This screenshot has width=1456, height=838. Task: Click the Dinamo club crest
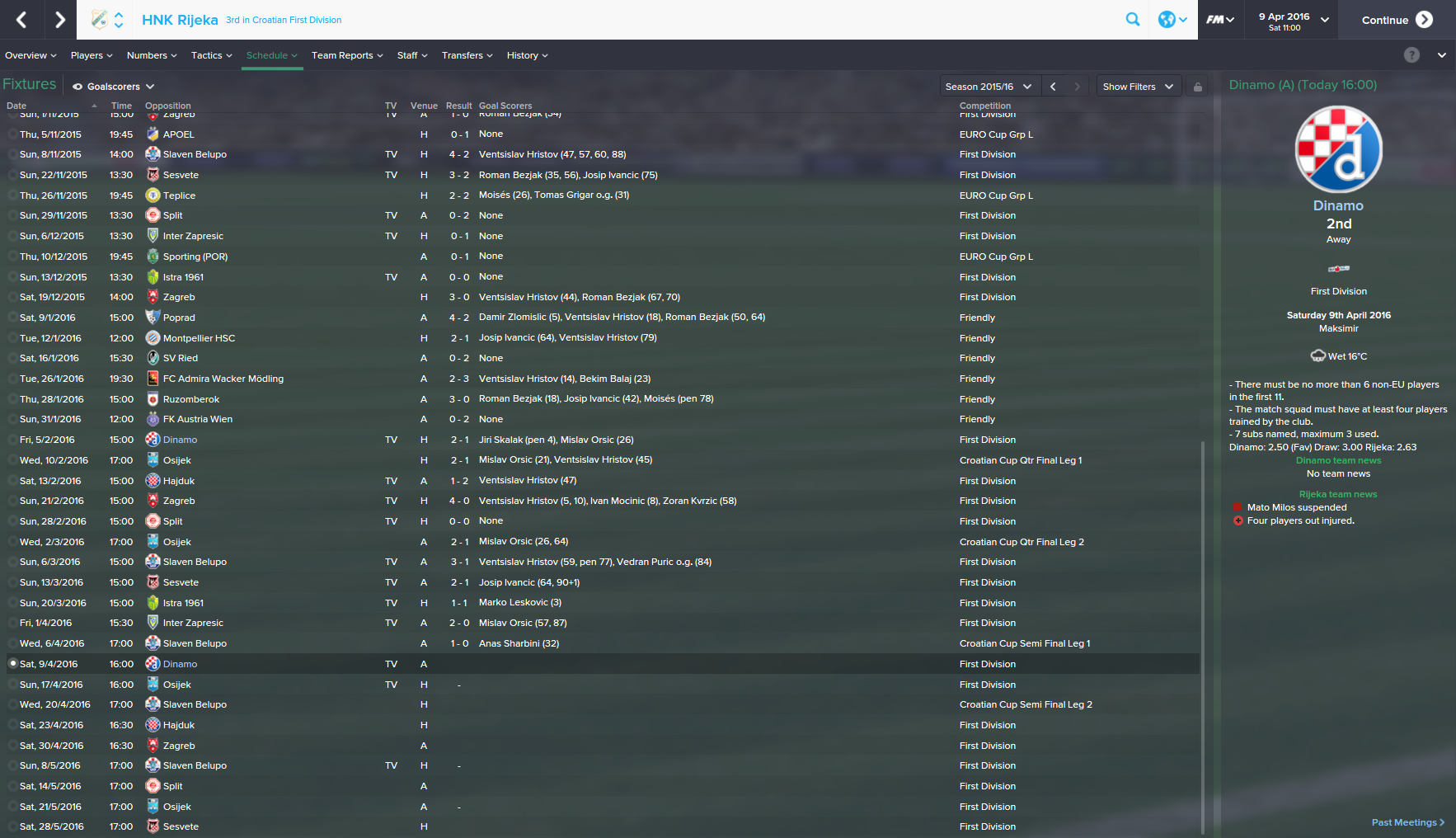tap(1338, 149)
